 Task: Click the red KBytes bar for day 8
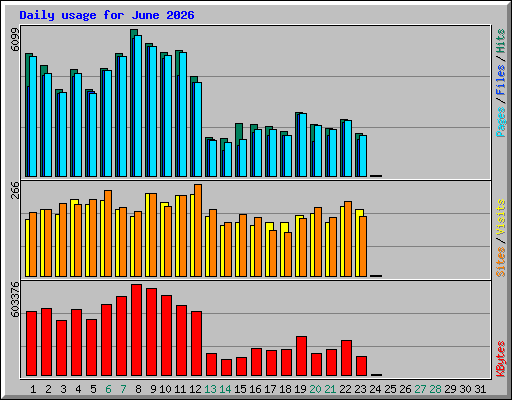tap(136, 330)
